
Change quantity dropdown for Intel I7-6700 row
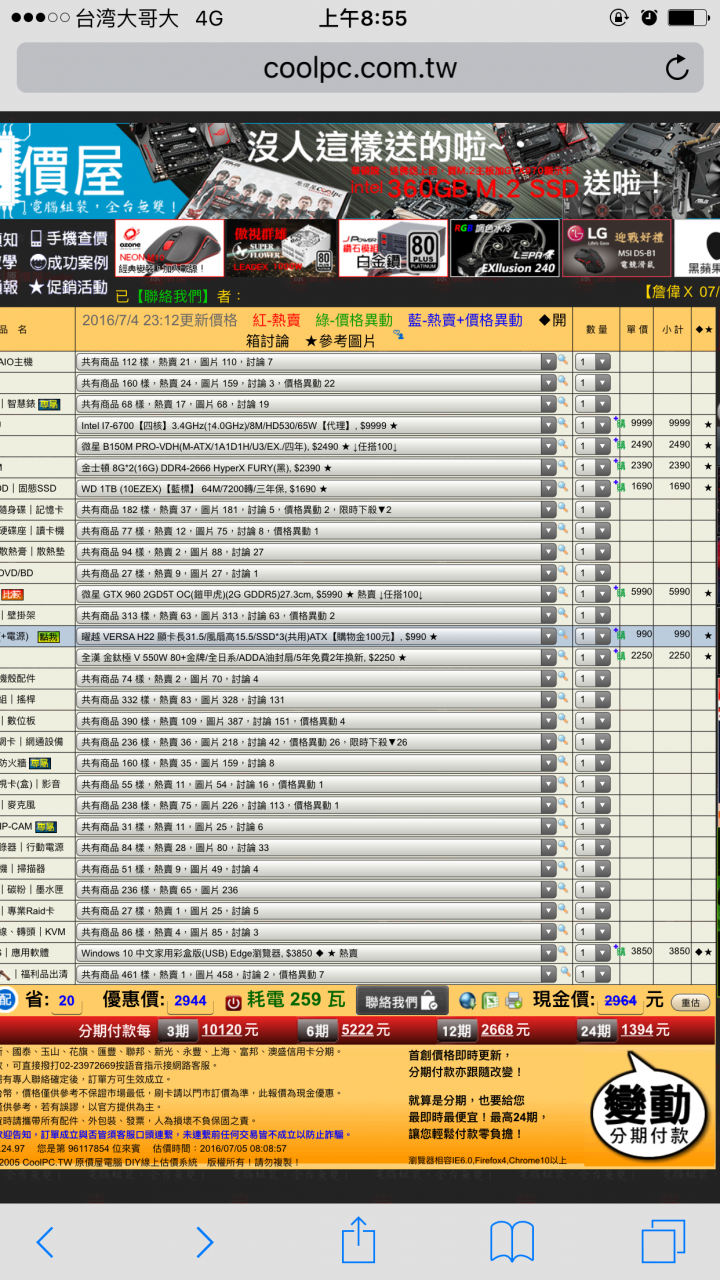click(593, 425)
